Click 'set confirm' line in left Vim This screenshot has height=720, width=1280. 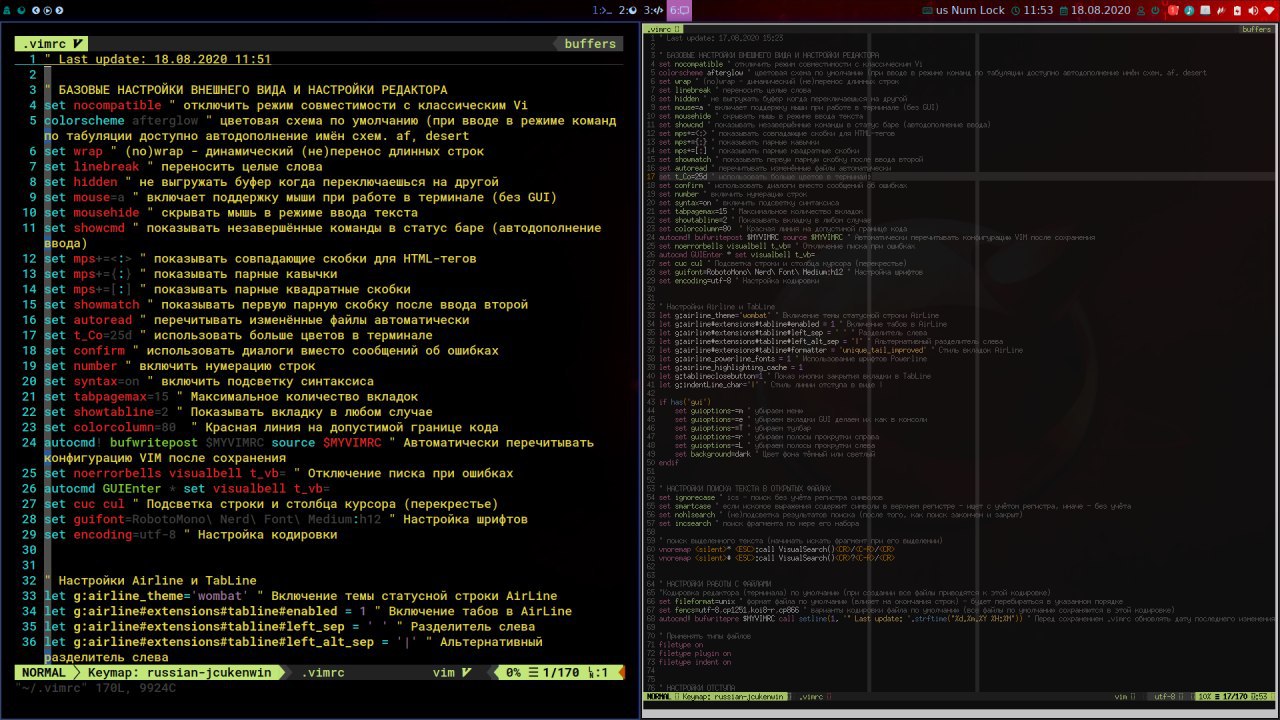click(271, 350)
